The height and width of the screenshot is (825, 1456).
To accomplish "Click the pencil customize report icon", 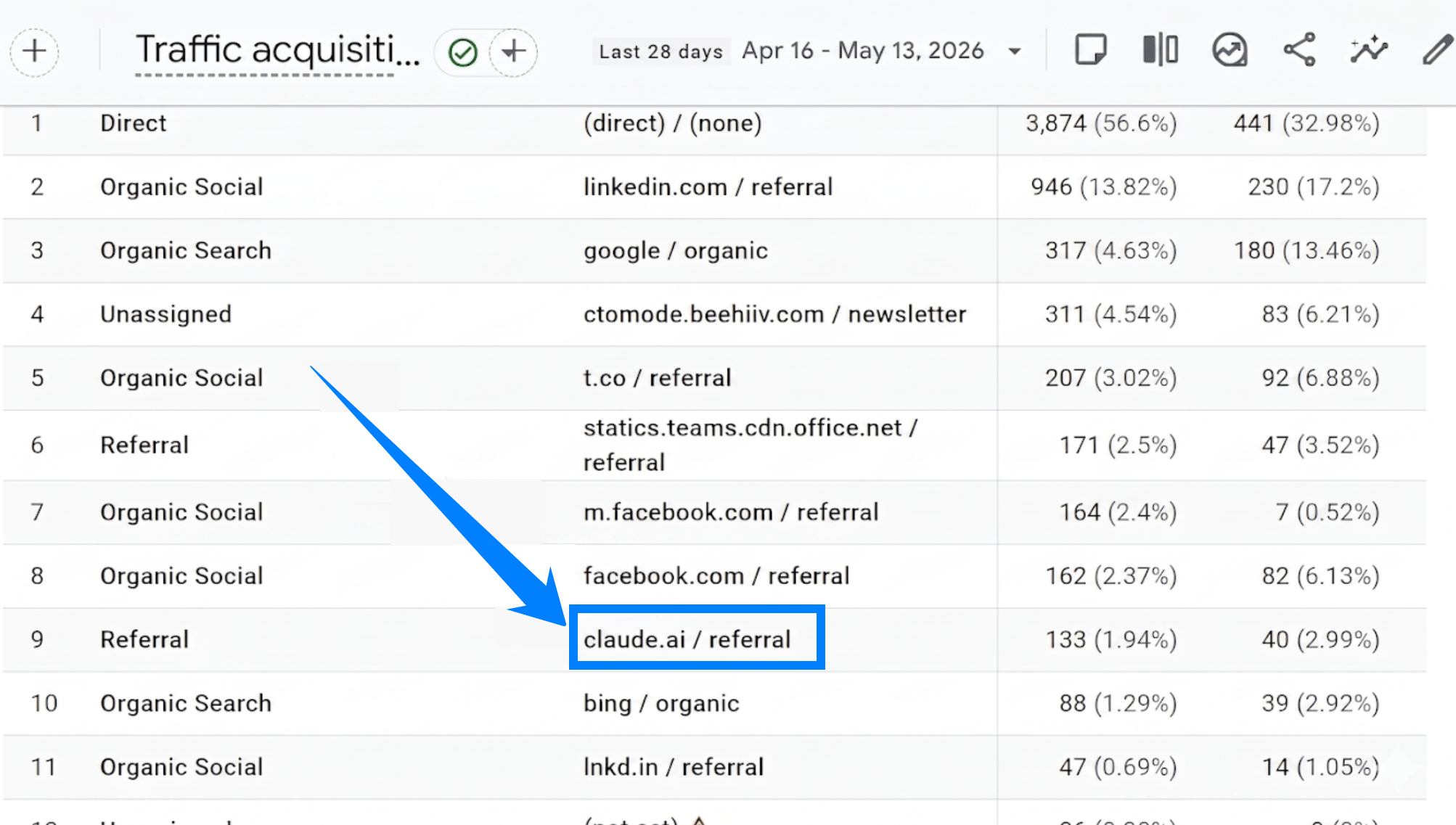I will click(1437, 50).
